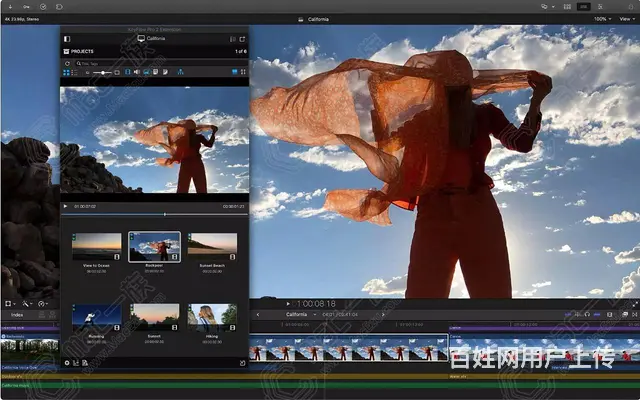Viewport: 640px width, 400px height.
Task: Click the fullscreen expand icon in KeyFlow toolbar
Action: (x=243, y=73)
